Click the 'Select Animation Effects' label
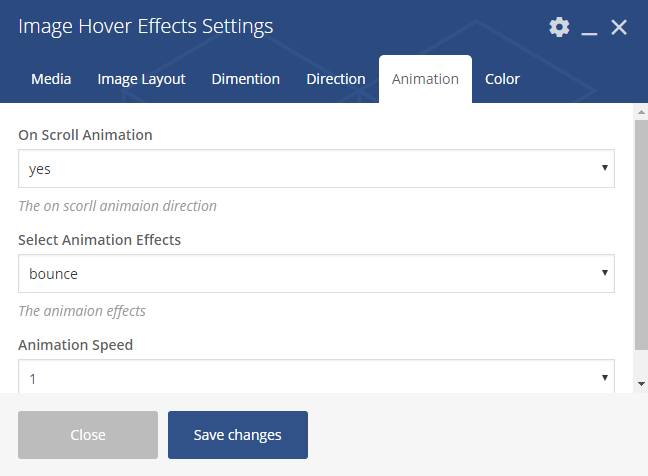 coord(100,240)
